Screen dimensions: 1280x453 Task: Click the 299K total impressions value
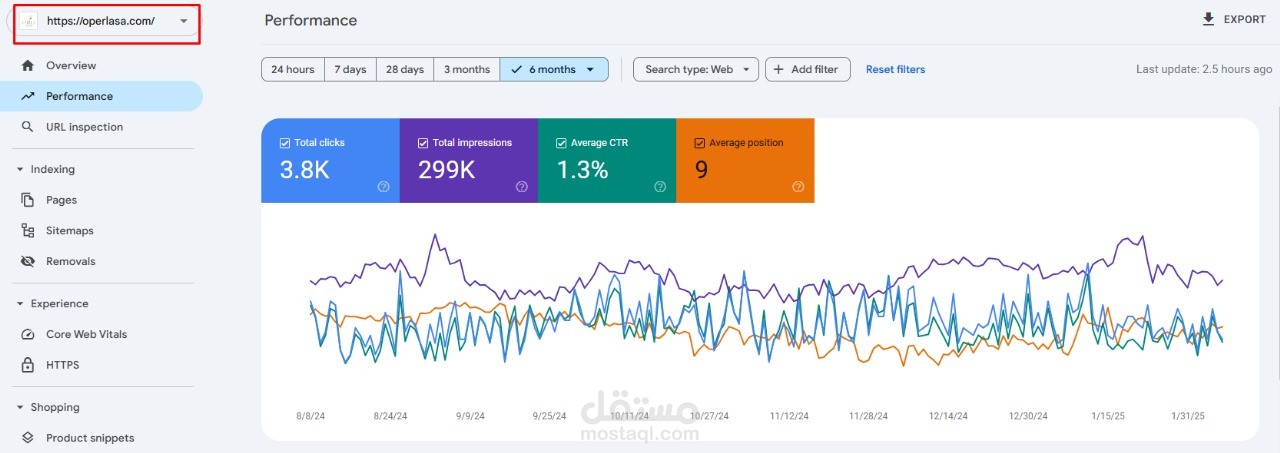[446, 170]
